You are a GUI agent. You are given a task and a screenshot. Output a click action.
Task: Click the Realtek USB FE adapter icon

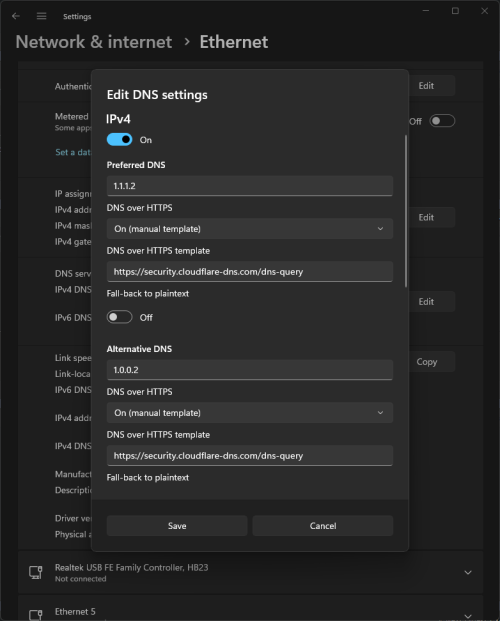click(x=36, y=572)
